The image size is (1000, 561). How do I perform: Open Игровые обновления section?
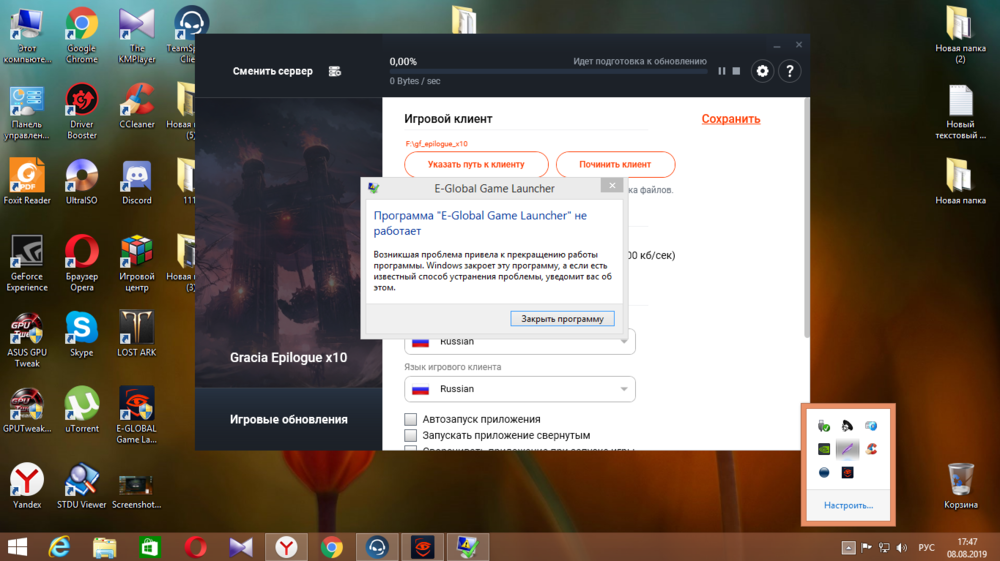[x=288, y=419]
